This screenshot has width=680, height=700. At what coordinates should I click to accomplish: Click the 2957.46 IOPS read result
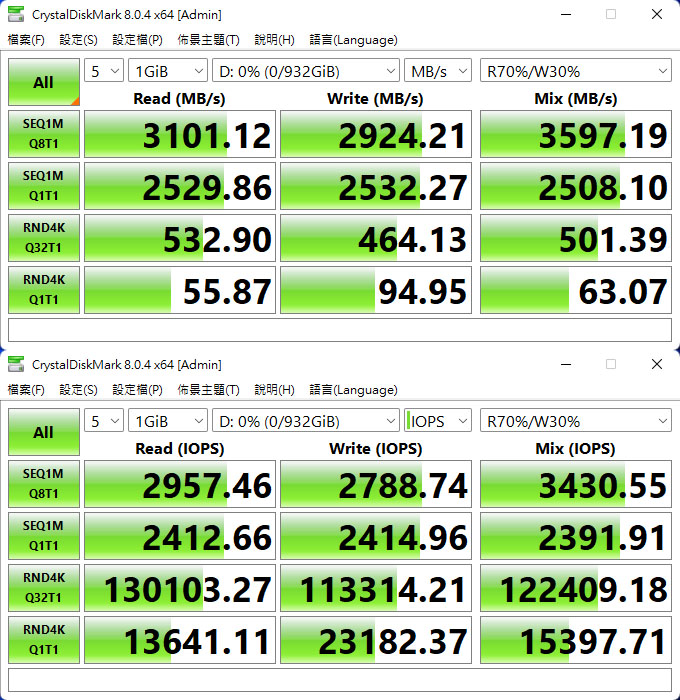tap(180, 484)
